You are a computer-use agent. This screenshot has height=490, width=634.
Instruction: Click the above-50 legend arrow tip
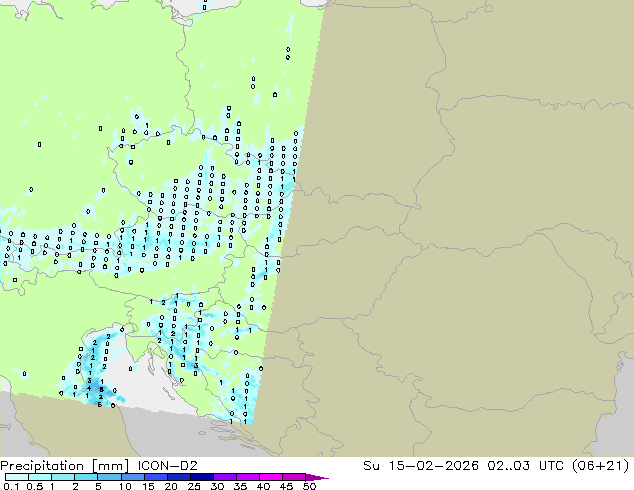(317, 477)
